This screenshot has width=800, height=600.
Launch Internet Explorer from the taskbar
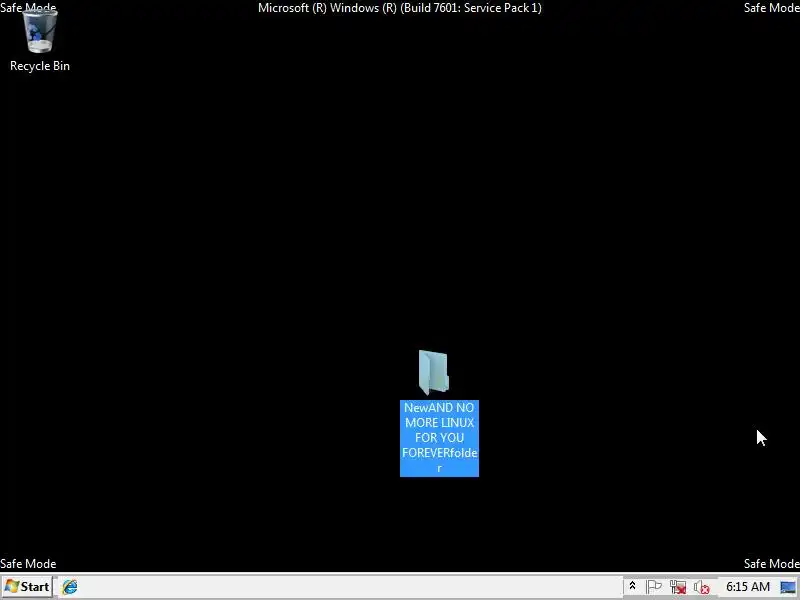click(x=70, y=587)
